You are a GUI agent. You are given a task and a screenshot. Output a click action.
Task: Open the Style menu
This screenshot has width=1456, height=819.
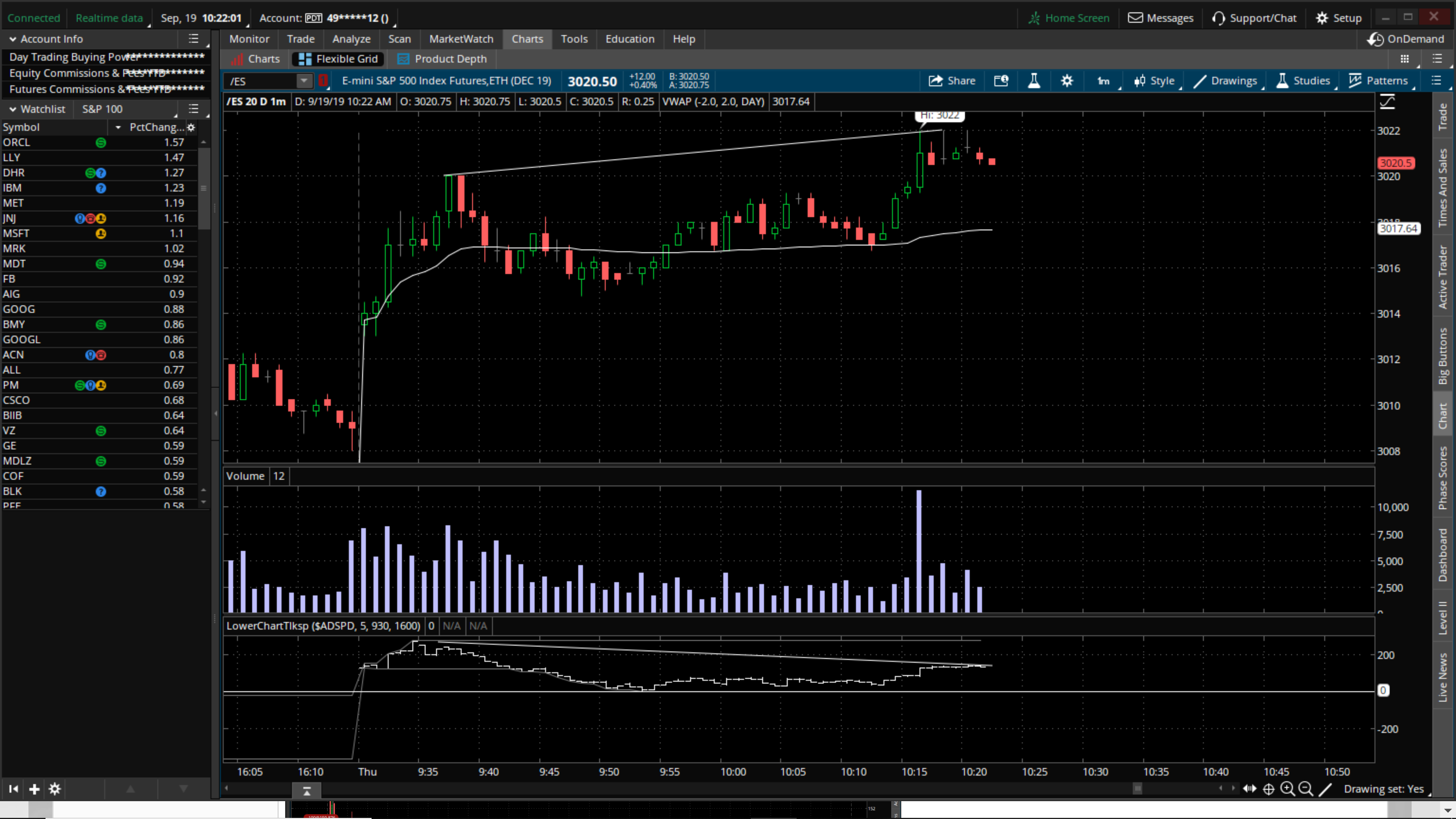1155,81
